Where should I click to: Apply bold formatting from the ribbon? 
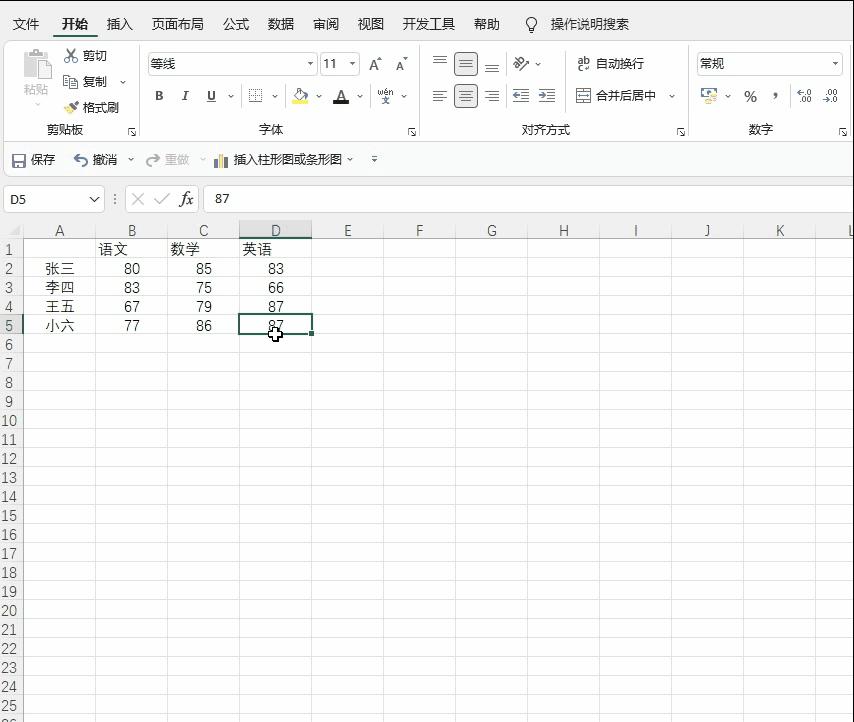pyautogui.click(x=158, y=96)
